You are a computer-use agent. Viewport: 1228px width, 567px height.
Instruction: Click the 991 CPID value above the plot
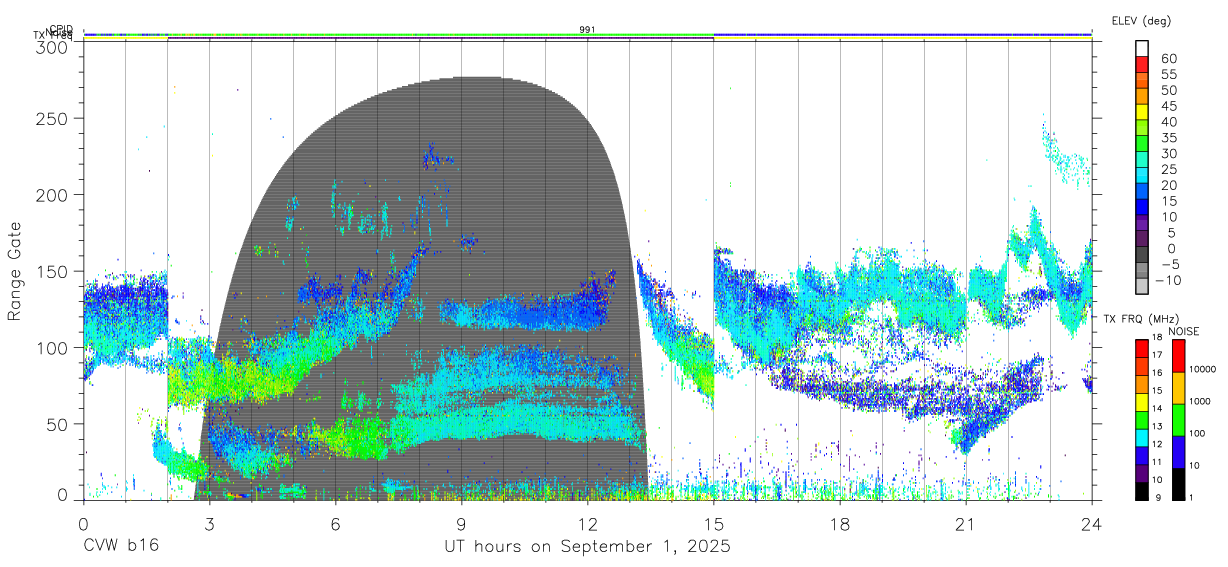[587, 30]
